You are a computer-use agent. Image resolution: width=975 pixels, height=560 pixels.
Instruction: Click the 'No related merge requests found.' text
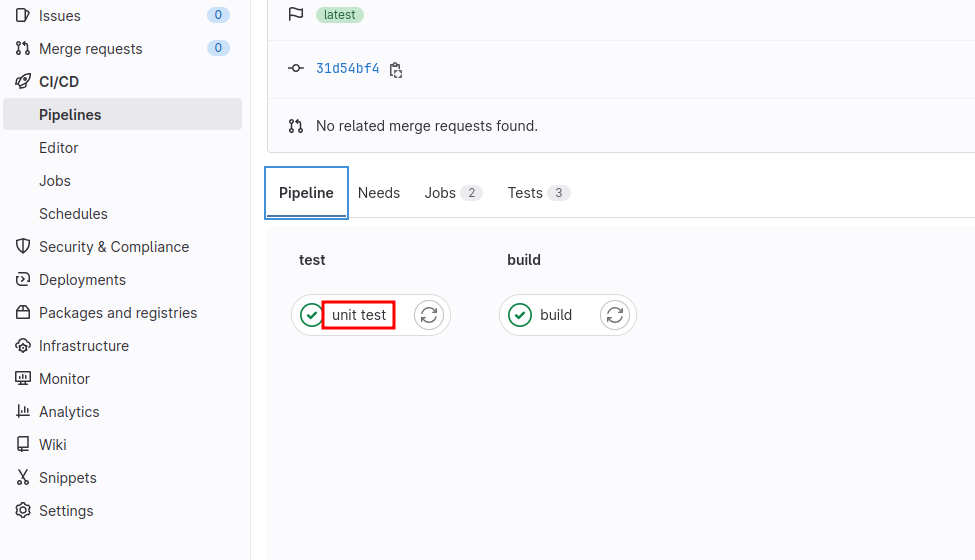(x=427, y=126)
